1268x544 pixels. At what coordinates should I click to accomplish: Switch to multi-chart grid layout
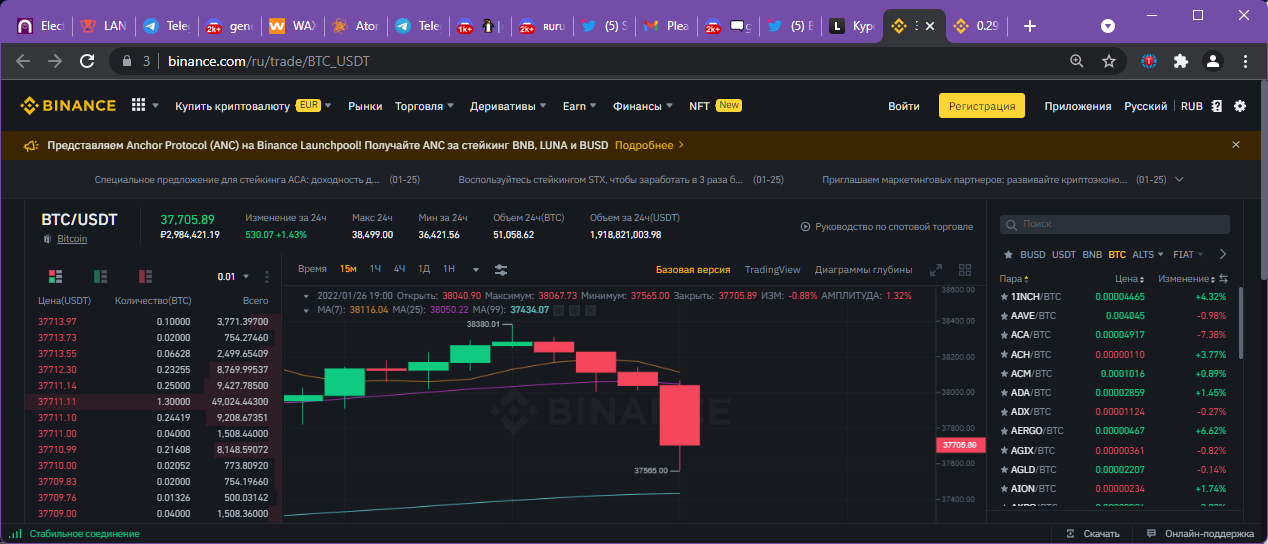pos(965,269)
